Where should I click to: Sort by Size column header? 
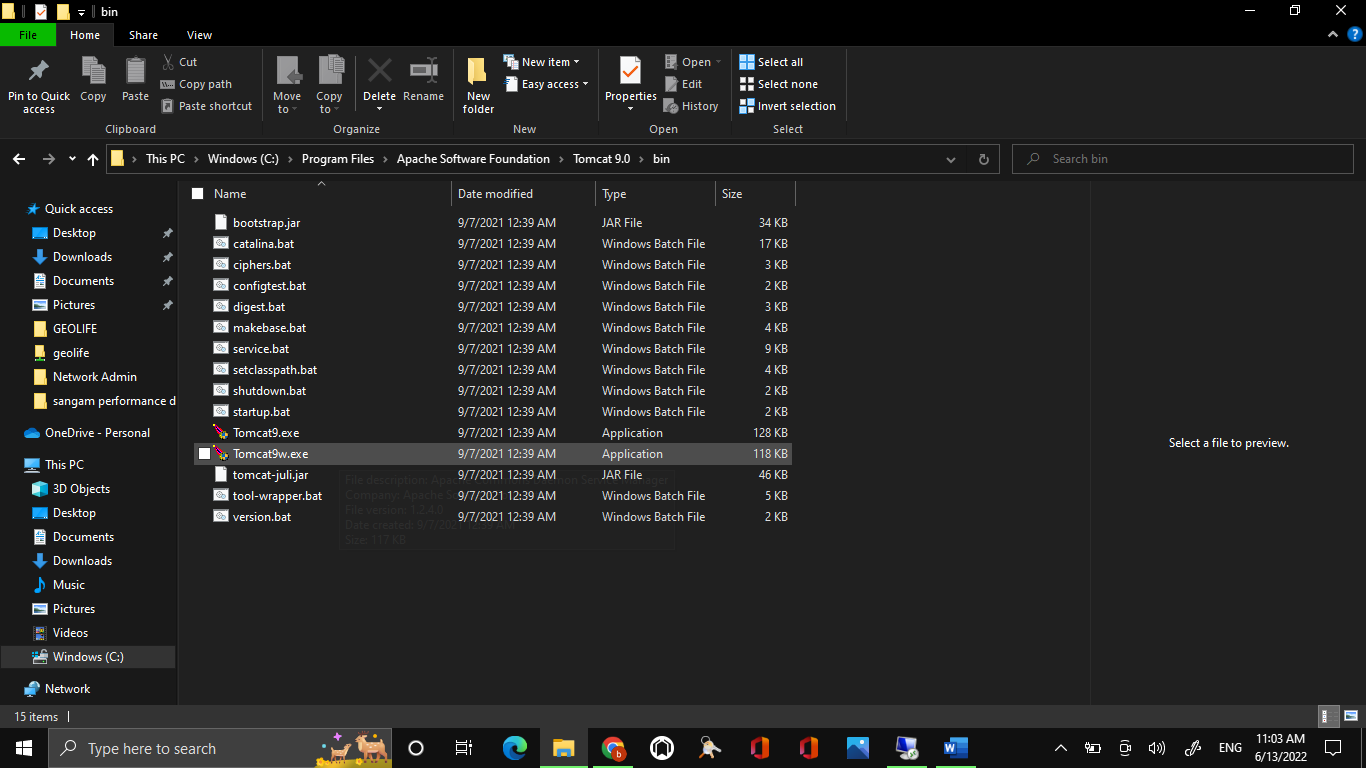pos(755,194)
